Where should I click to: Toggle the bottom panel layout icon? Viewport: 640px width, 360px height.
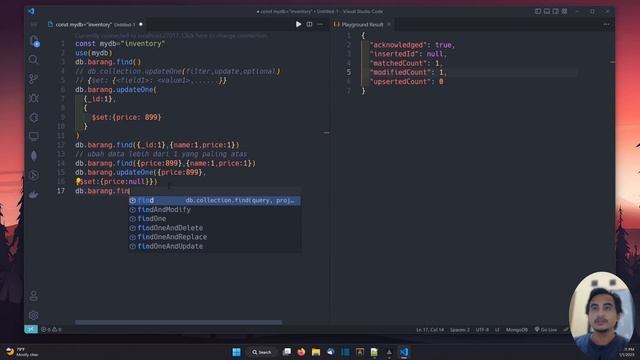tap(547, 11)
